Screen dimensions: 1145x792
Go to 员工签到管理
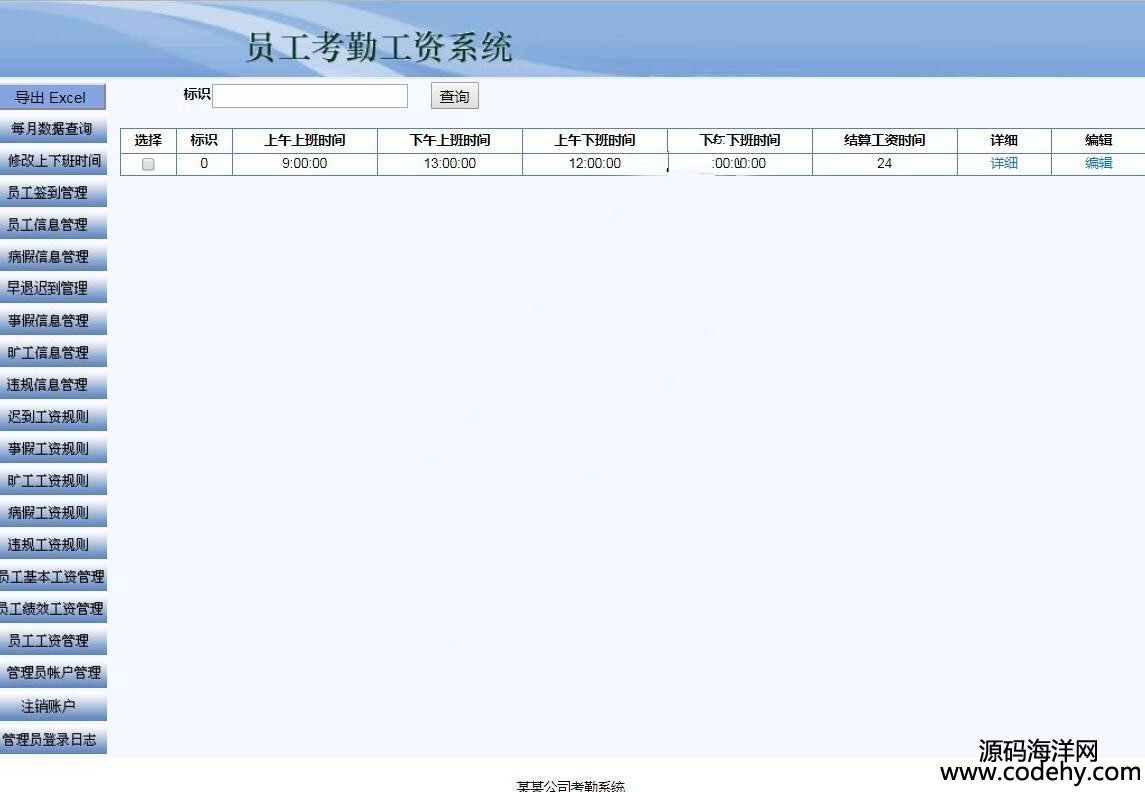[x=53, y=193]
